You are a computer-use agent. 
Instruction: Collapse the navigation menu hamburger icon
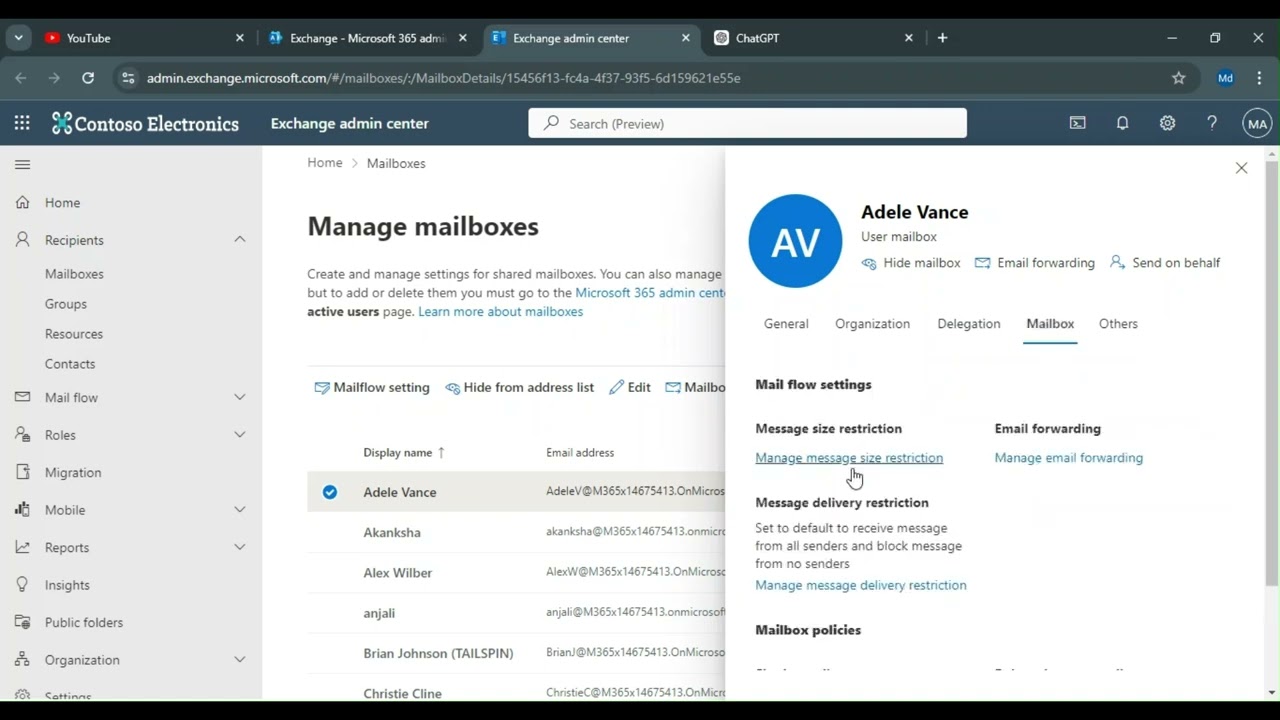coord(23,165)
